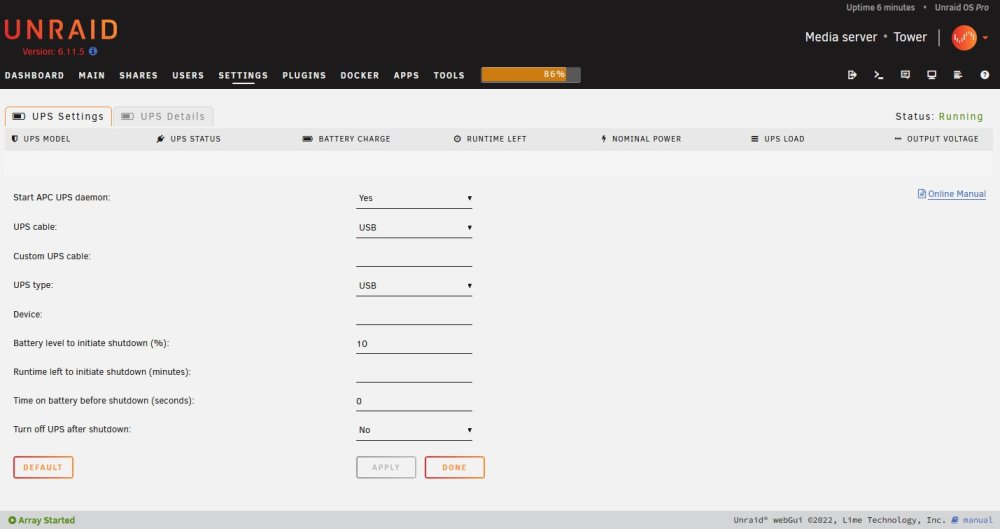Image resolution: width=1000 pixels, height=529 pixels.
Task: Click the Device input field
Action: click(414, 315)
